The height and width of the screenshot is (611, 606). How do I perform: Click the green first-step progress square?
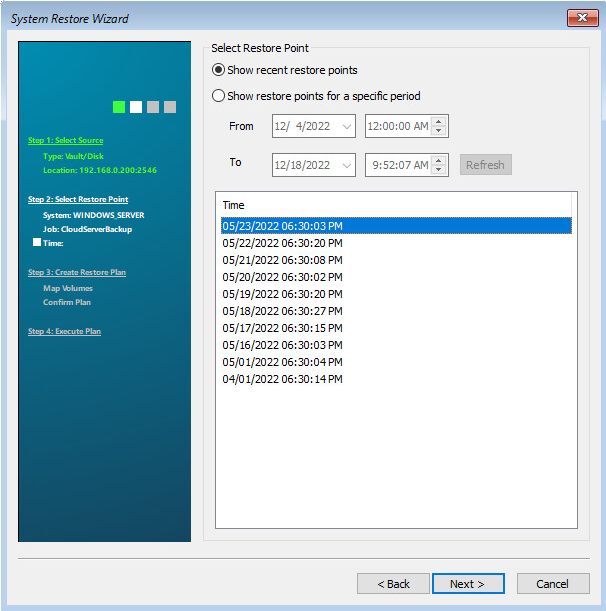[x=119, y=107]
